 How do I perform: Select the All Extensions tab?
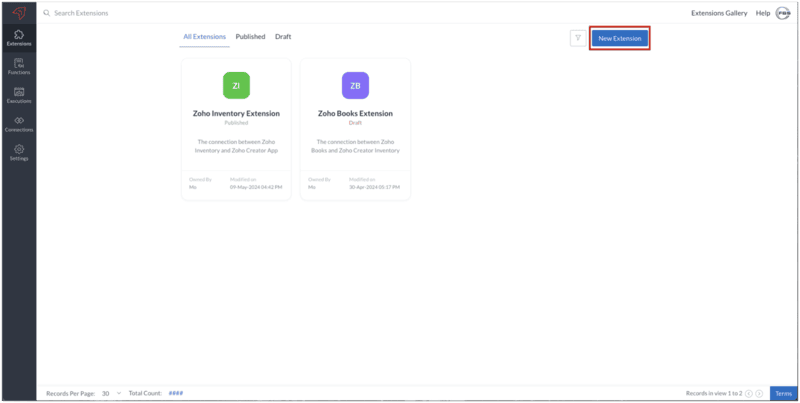coord(204,37)
